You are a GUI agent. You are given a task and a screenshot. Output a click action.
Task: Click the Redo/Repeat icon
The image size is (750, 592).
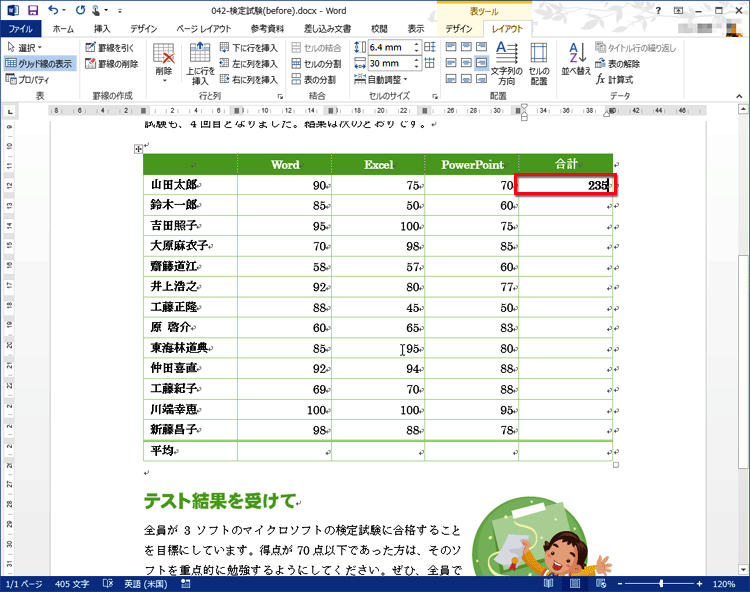(80, 10)
